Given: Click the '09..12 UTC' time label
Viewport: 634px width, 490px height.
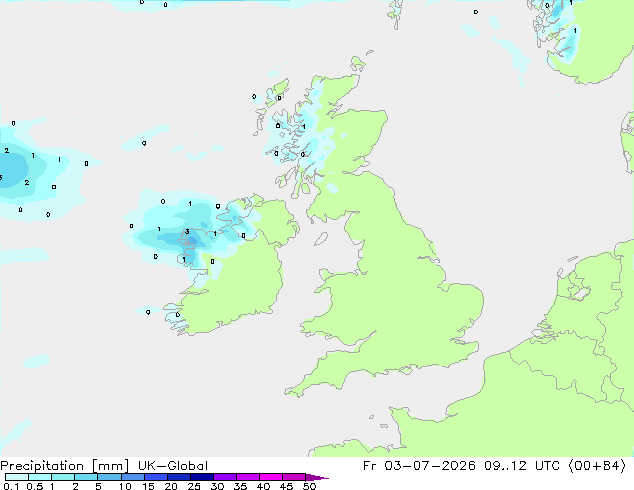Looking at the screenshot, I should tap(522, 466).
